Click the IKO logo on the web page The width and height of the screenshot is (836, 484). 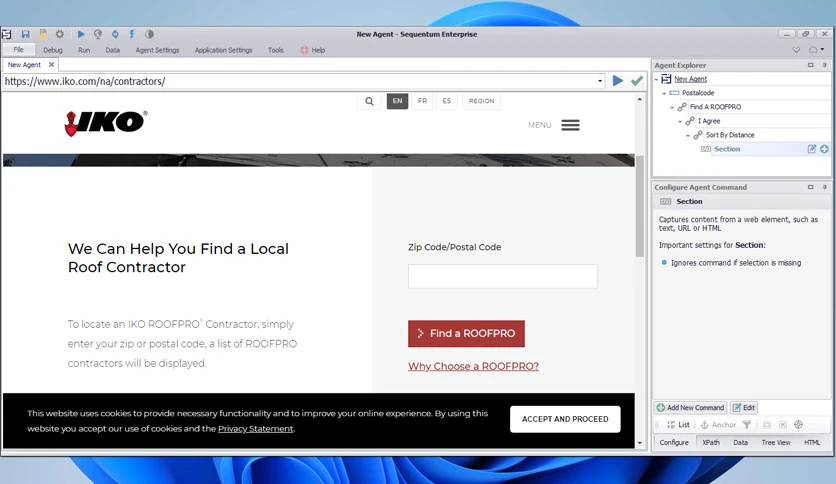[x=106, y=123]
